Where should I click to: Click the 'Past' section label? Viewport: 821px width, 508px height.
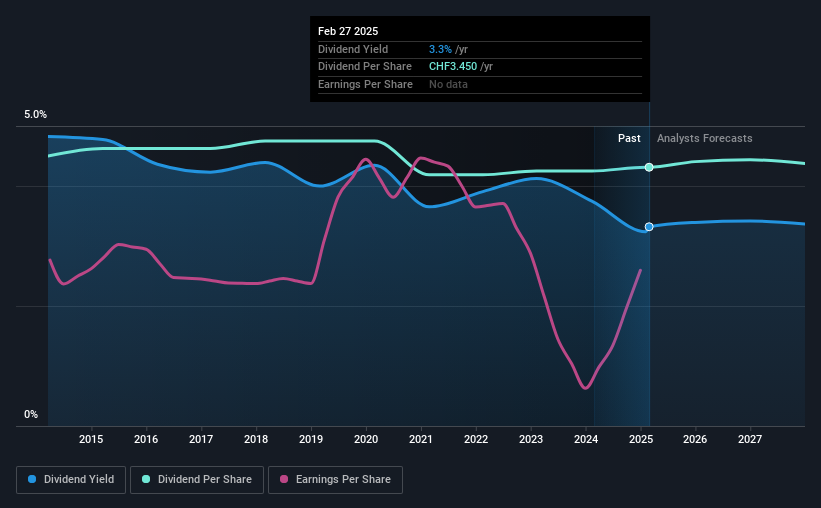click(x=629, y=138)
